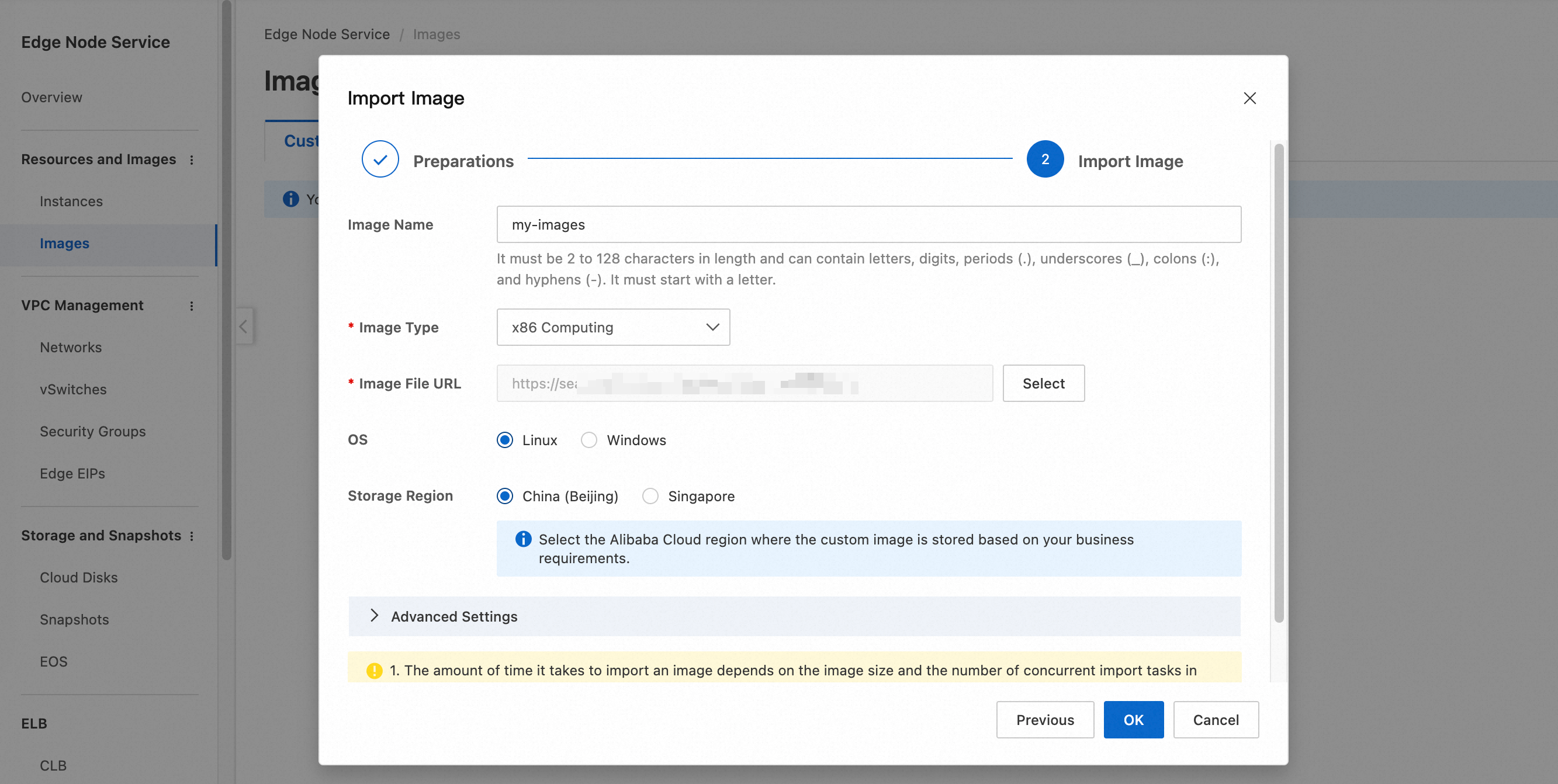Image resolution: width=1558 pixels, height=784 pixels.
Task: Close the Import Image dialog with X
Action: pos(1249,98)
